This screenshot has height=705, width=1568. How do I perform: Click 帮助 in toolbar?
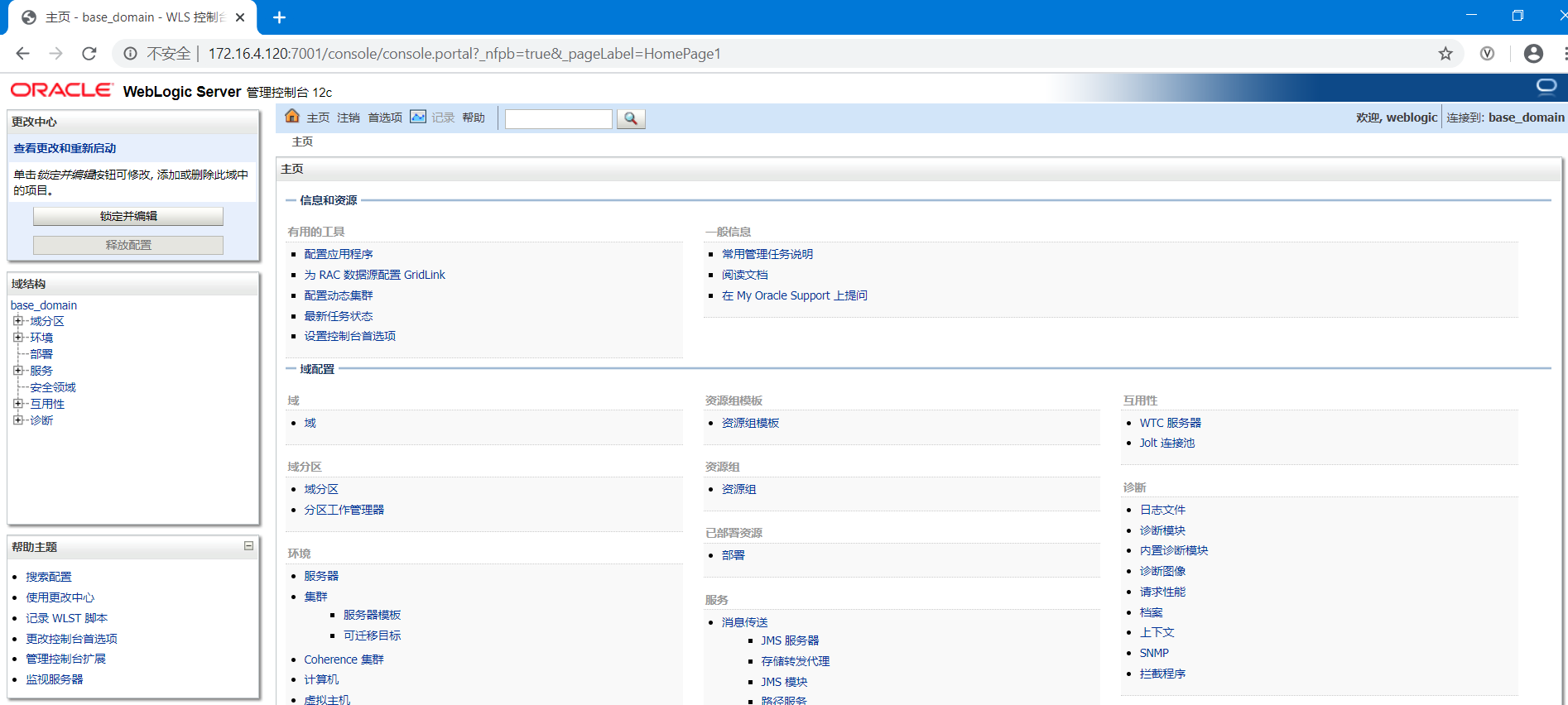(474, 117)
